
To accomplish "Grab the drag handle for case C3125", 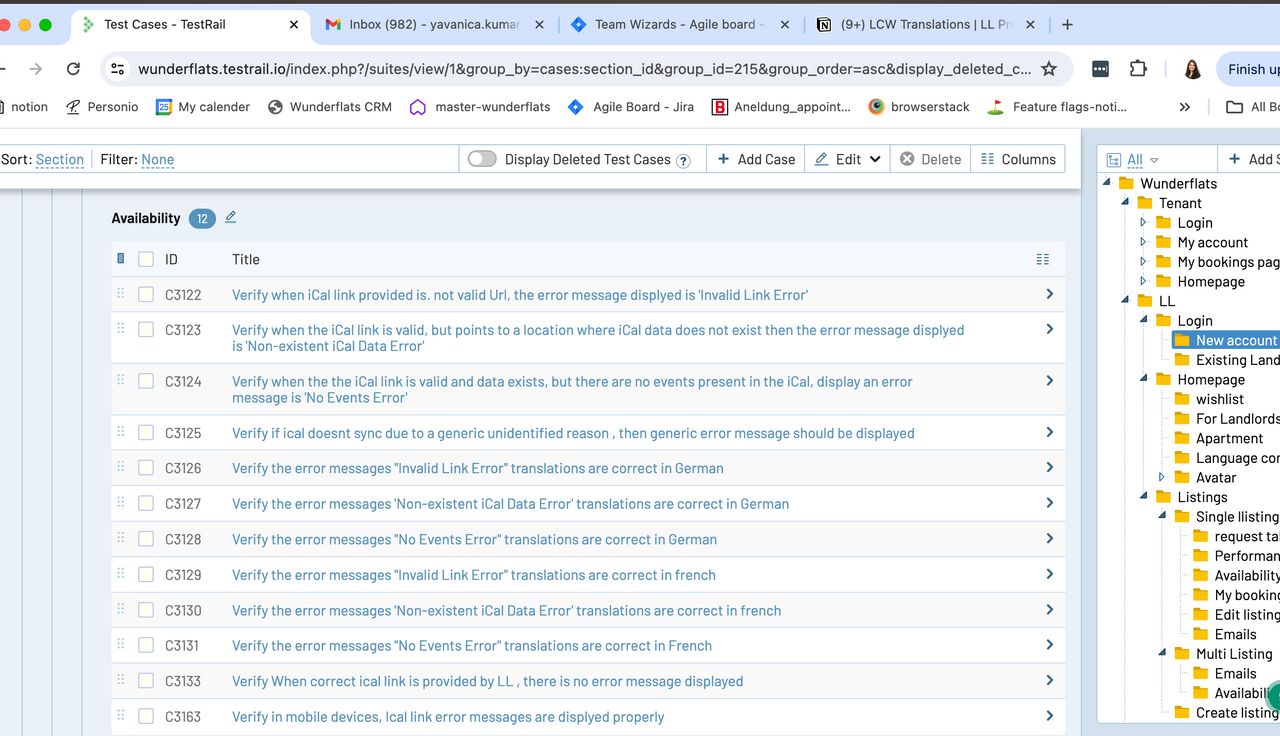I will click(x=121, y=432).
